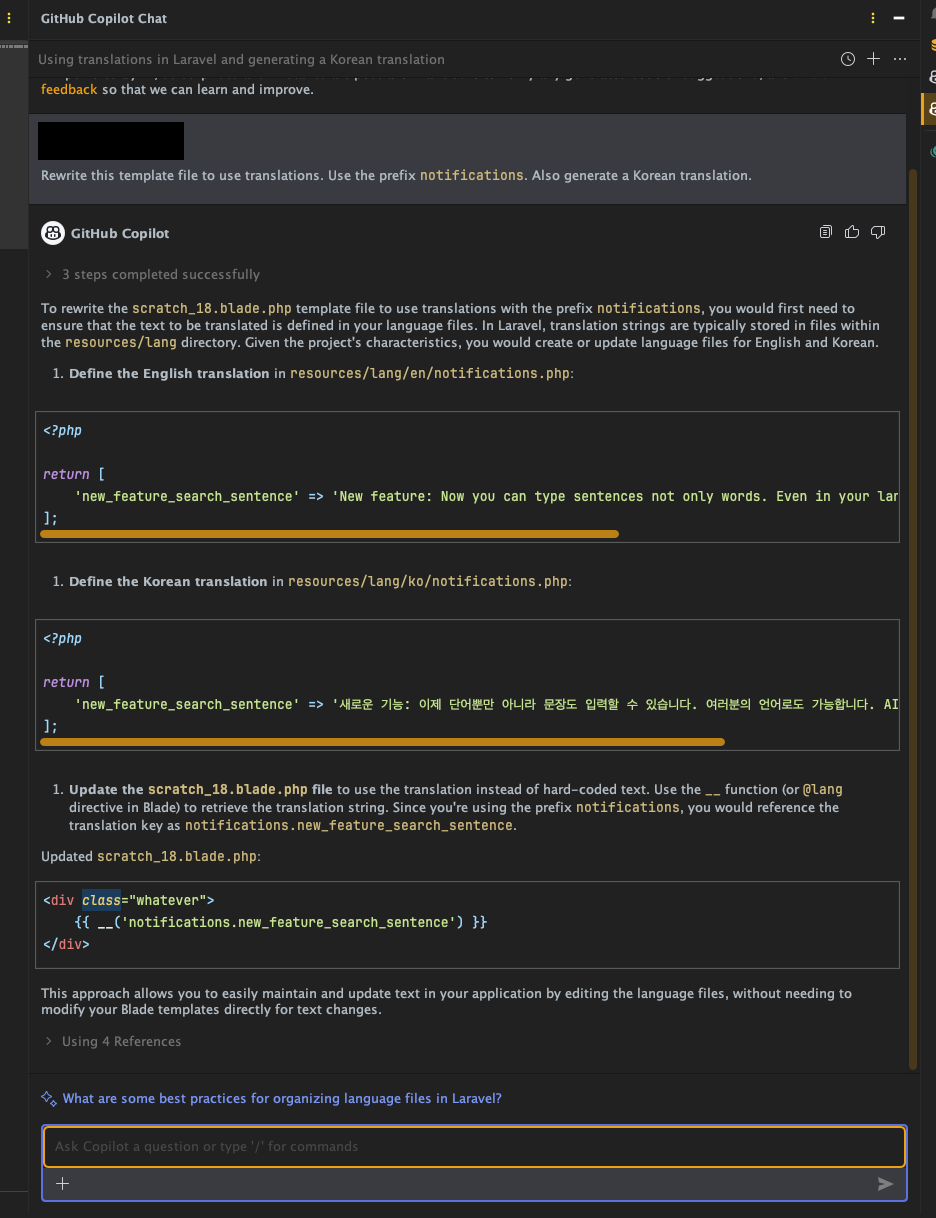Open the chat history clock icon
This screenshot has height=1218, width=936.
pos(848,59)
